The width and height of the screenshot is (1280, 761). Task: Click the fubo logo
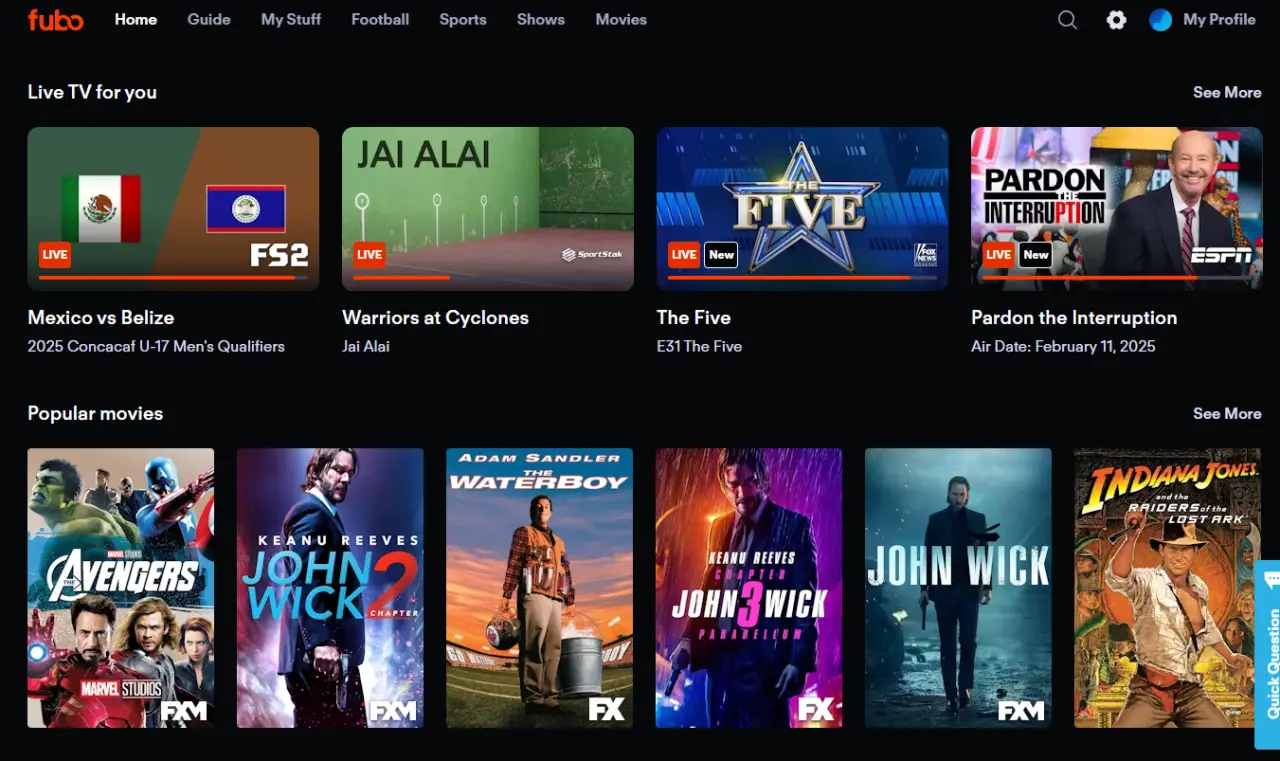(x=55, y=19)
